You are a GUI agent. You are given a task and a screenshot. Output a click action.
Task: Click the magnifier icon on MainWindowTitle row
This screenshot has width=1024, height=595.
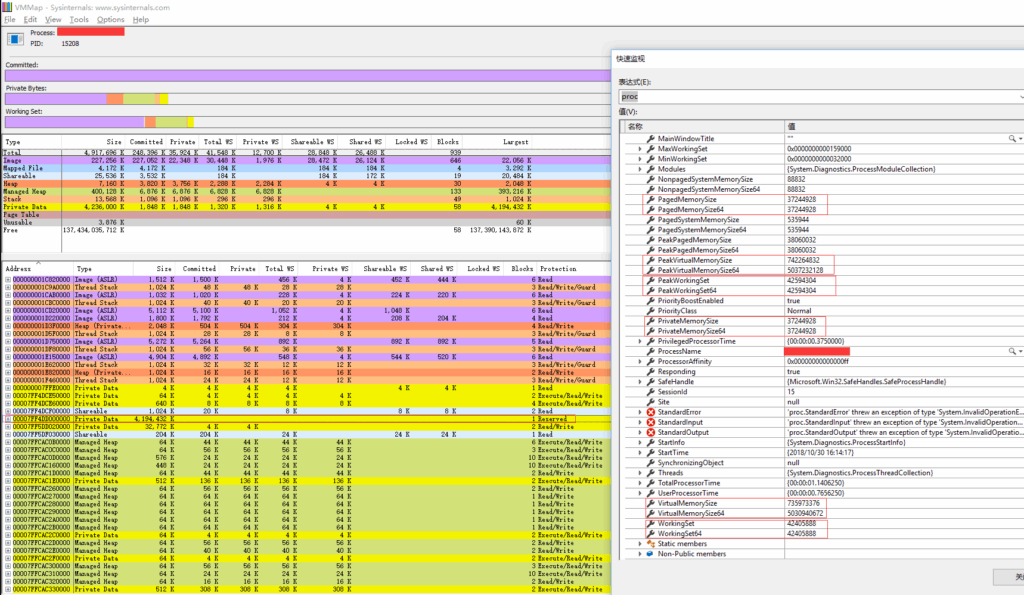tap(1010, 138)
